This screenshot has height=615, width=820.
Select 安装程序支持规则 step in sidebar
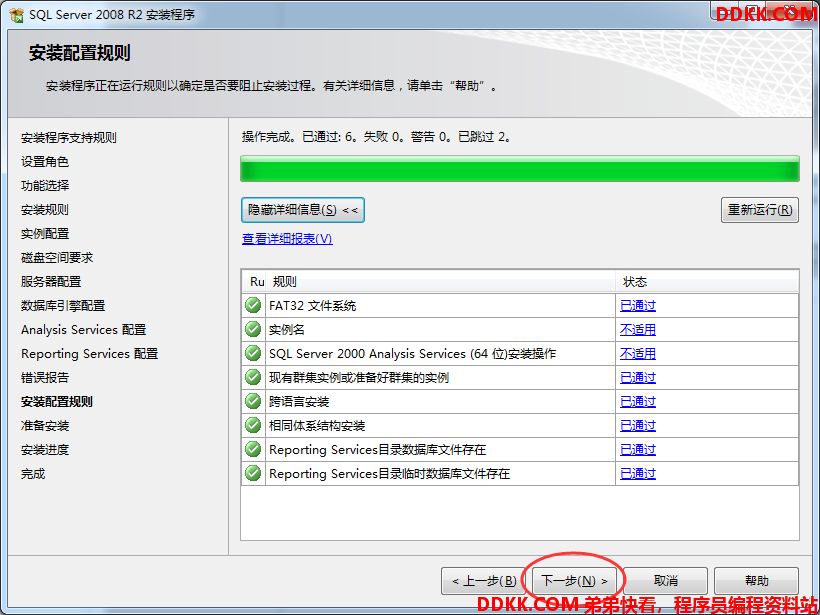coord(69,138)
